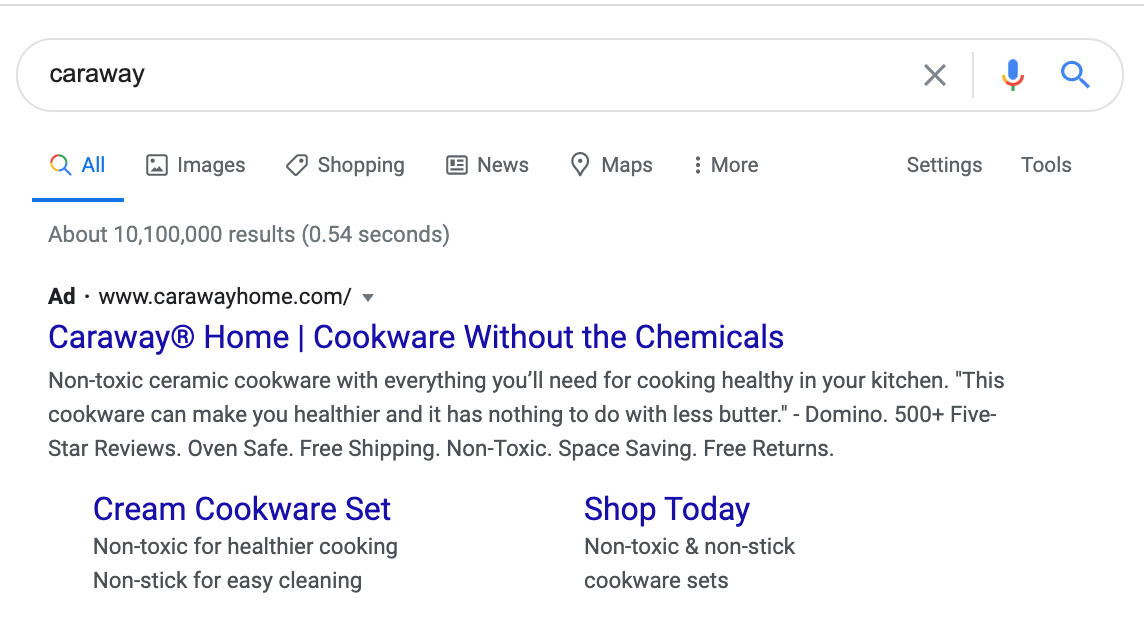
Task: Start voice search with the microphone icon
Action: point(1013,74)
